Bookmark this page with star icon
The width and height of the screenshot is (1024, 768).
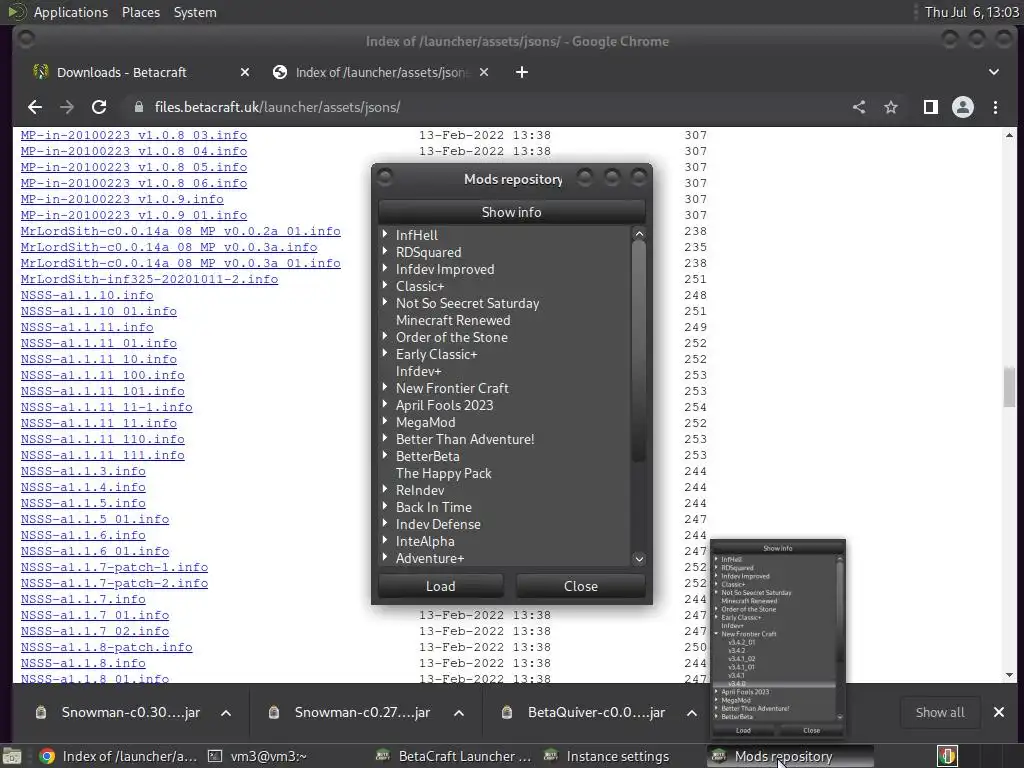pyautogui.click(x=891, y=107)
